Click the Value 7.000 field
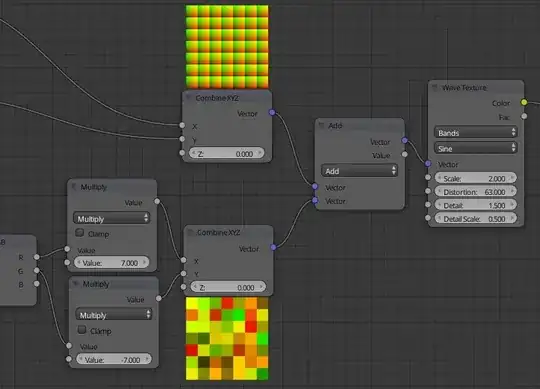The height and width of the screenshot is (389, 540). [112, 262]
